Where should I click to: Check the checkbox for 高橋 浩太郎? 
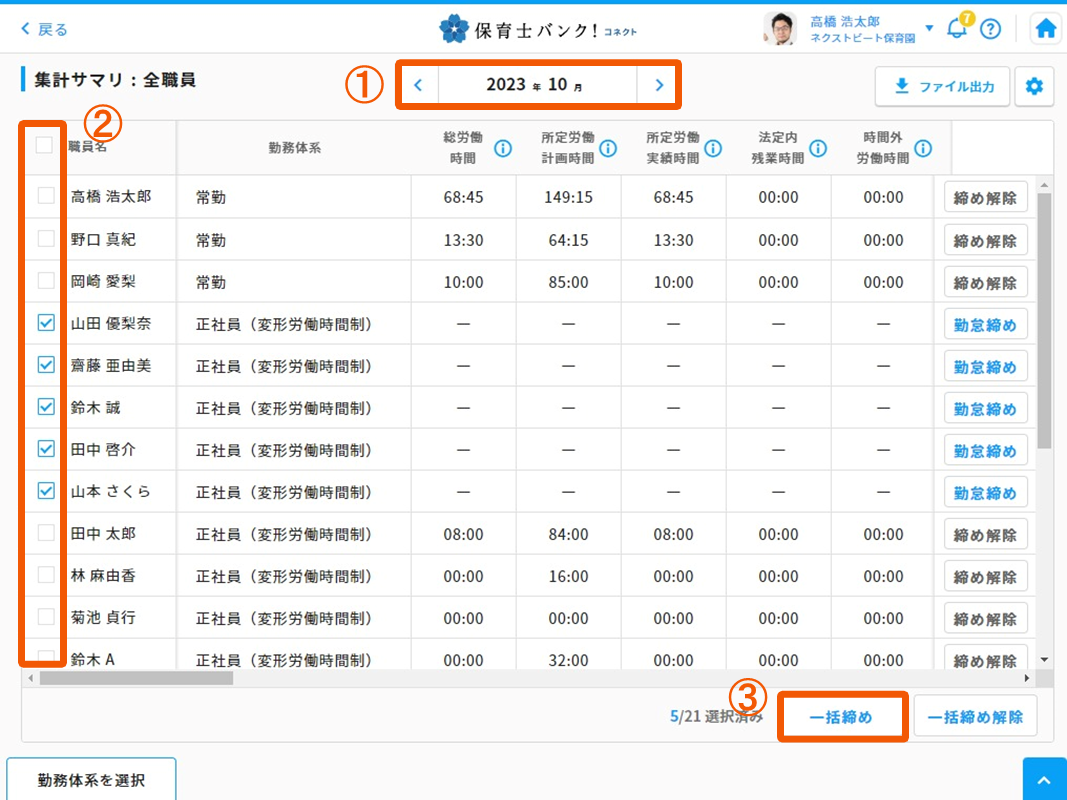46,196
